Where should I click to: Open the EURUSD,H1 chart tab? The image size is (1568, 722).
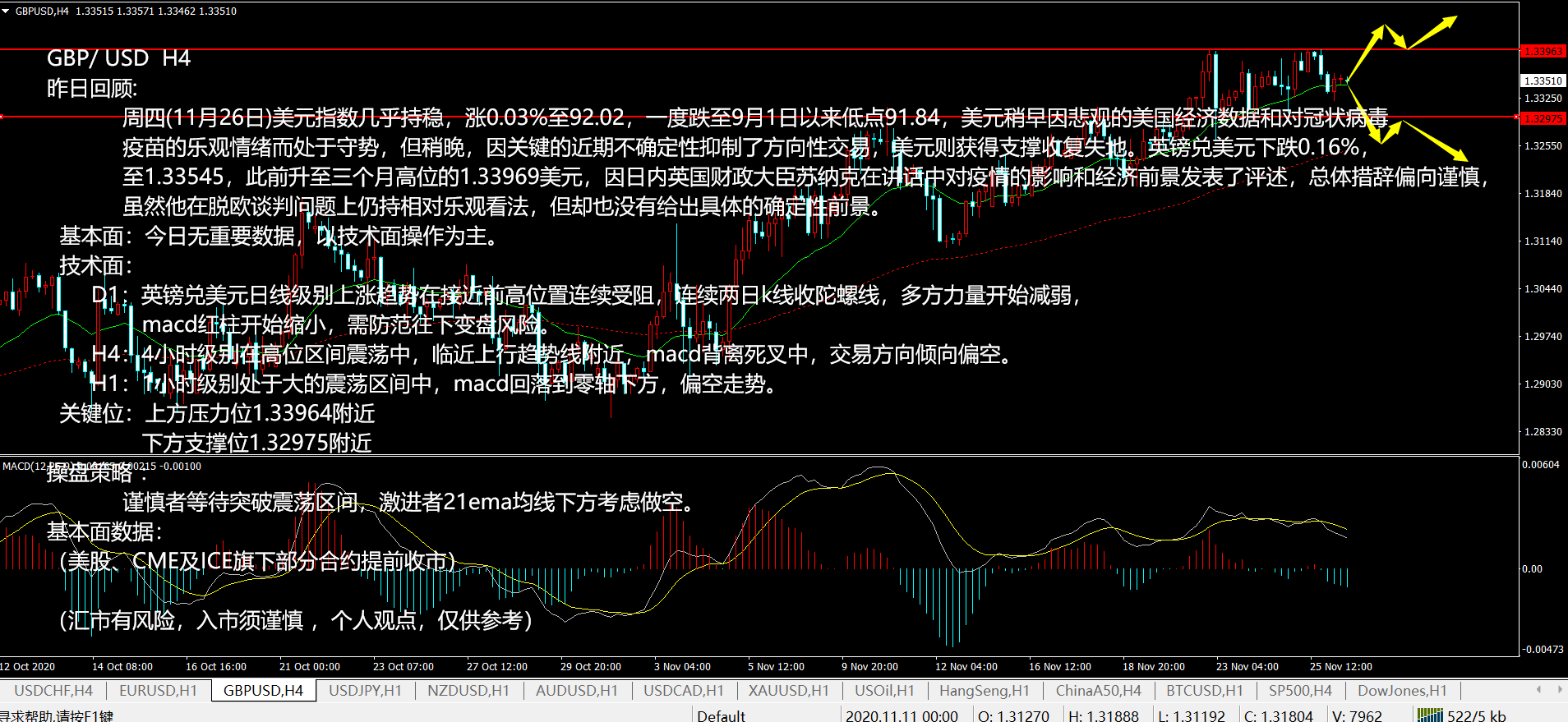pyautogui.click(x=158, y=691)
